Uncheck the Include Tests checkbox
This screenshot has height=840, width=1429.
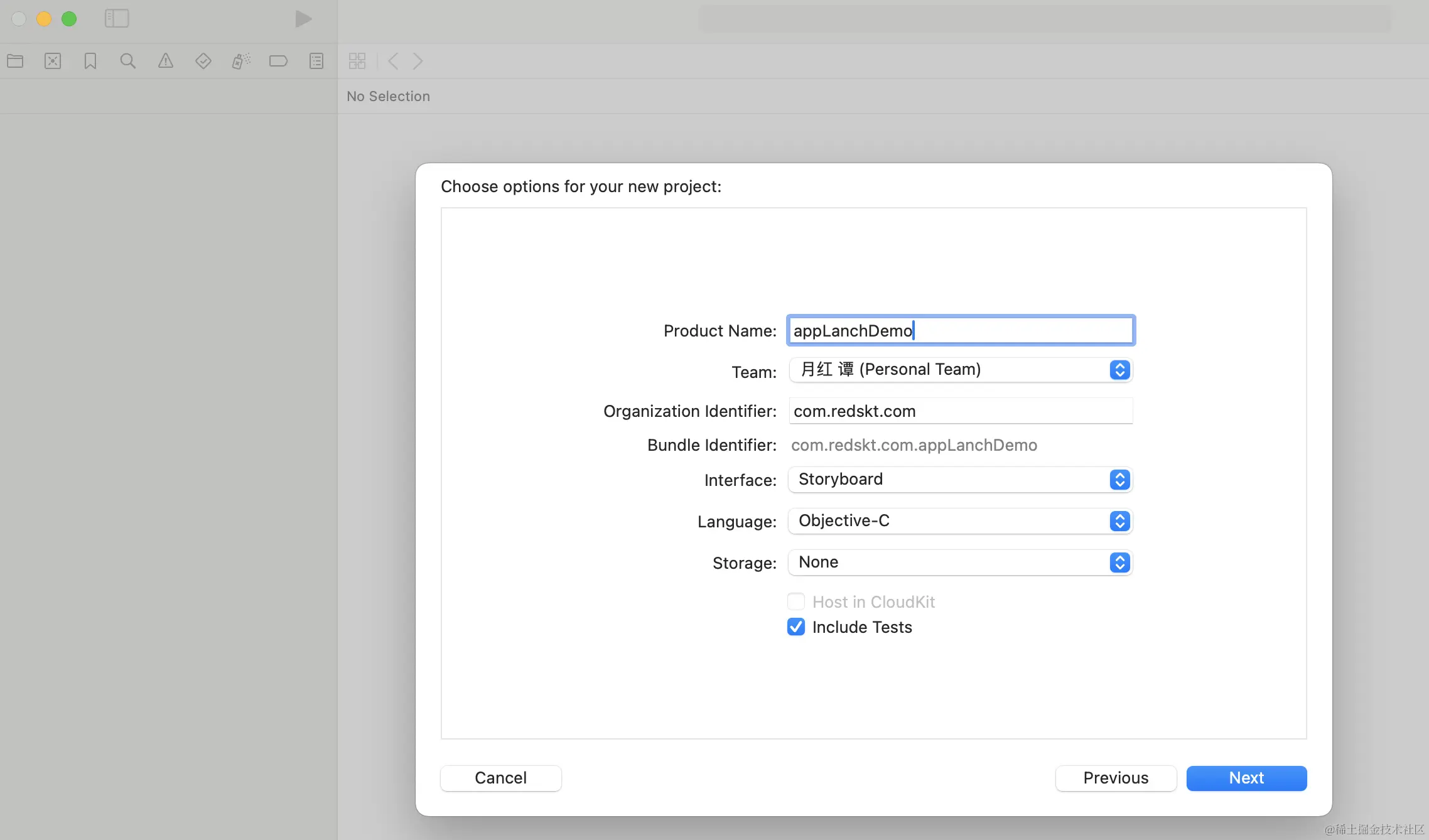pyautogui.click(x=796, y=627)
